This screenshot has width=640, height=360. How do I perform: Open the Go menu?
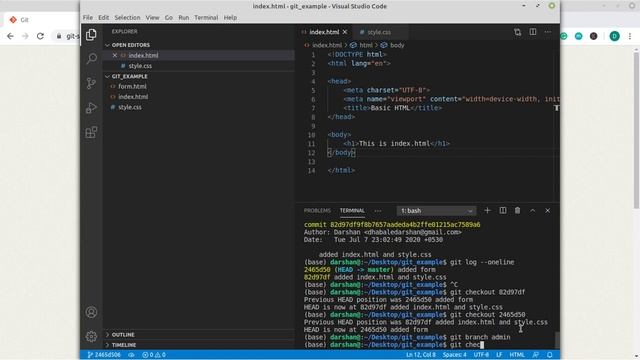[x=169, y=18]
